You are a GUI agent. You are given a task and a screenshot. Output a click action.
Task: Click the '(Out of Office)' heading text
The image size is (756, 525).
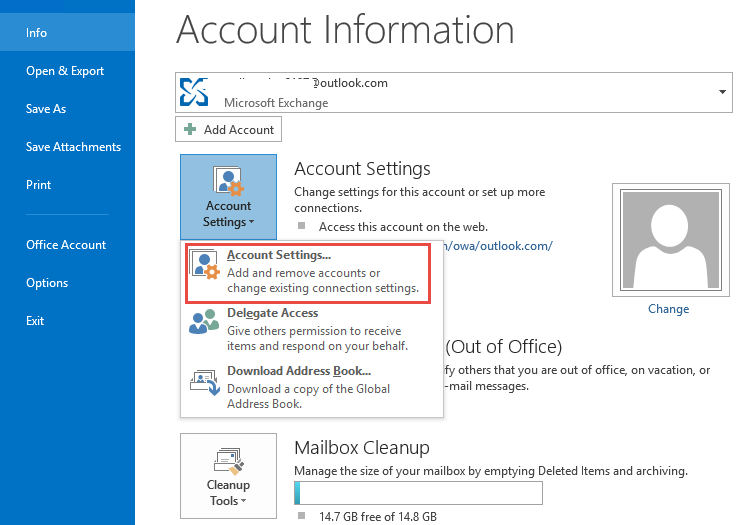(504, 347)
